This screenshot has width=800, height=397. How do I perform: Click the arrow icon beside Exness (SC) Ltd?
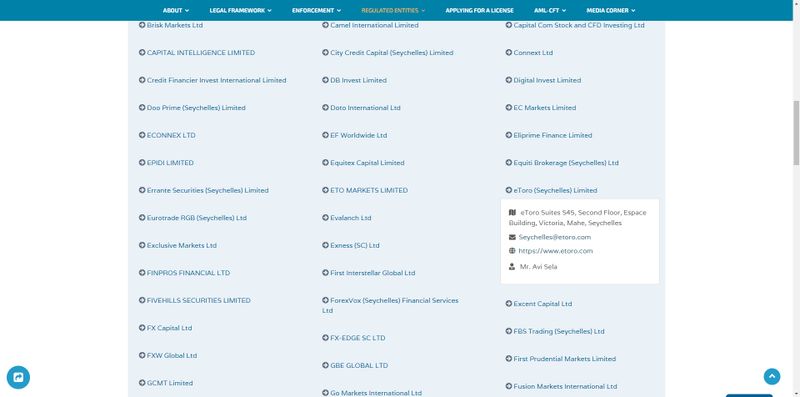coord(326,245)
